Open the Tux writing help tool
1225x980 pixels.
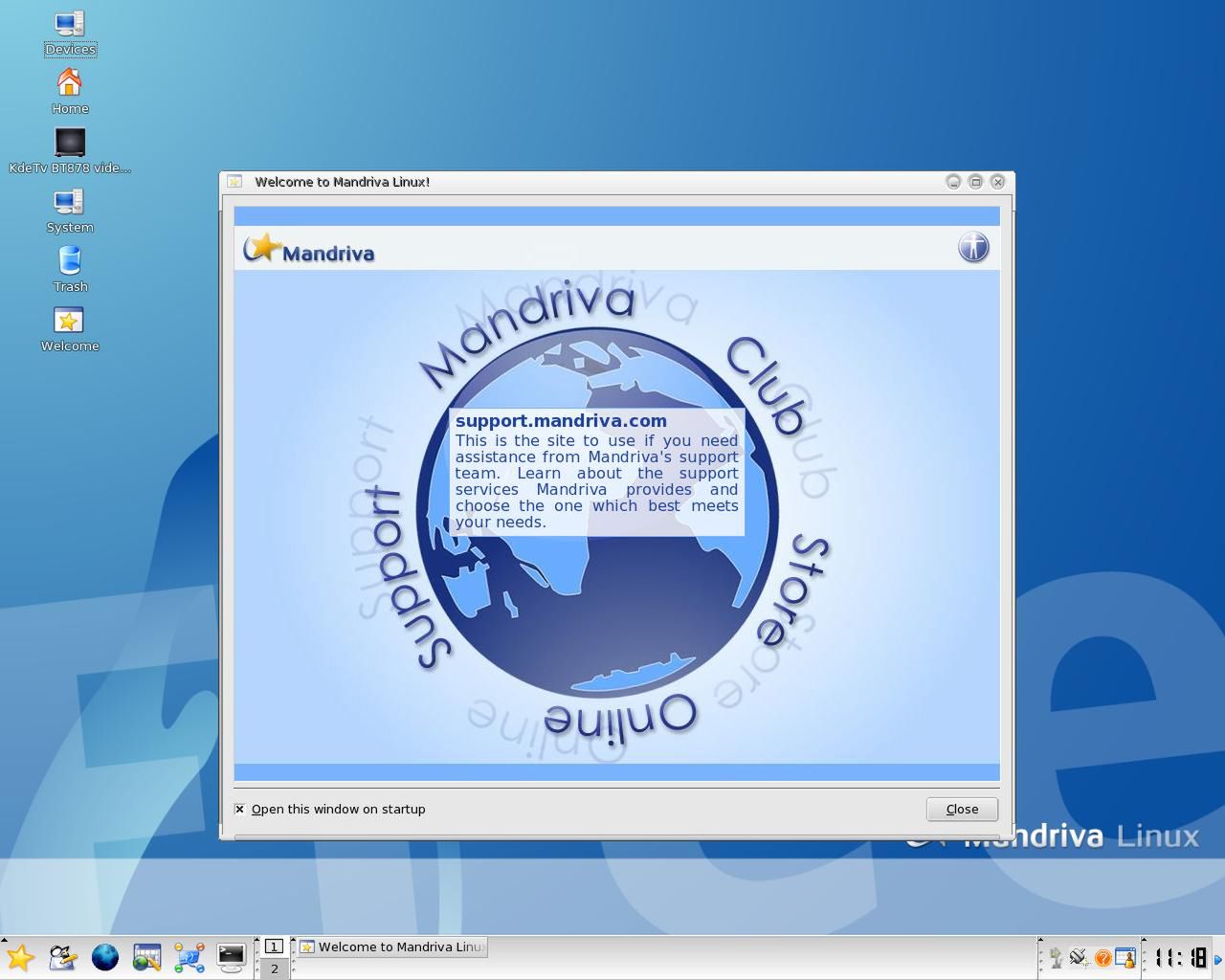click(x=61, y=957)
